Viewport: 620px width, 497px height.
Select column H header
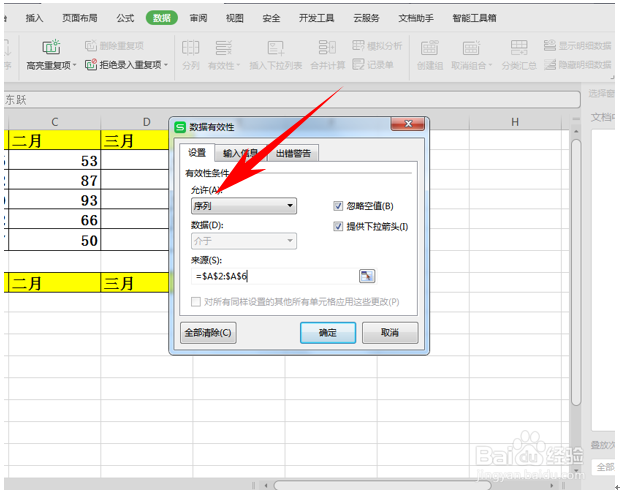click(515, 122)
